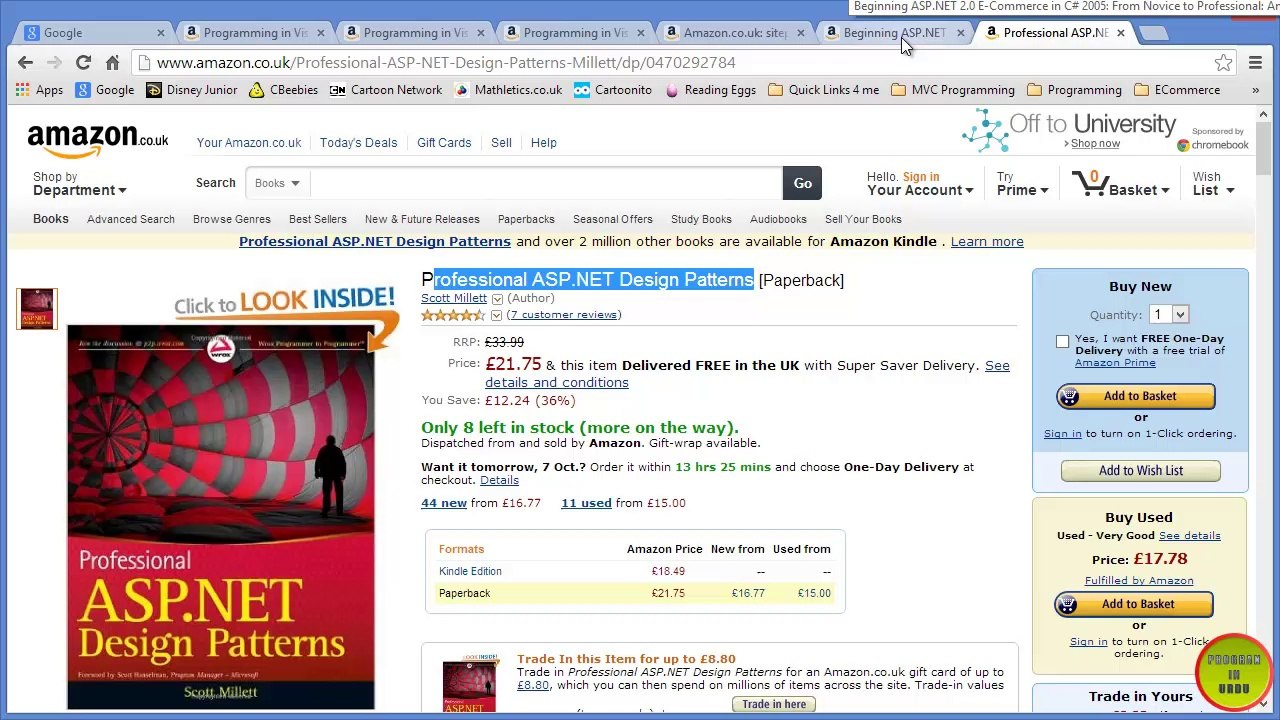Open the Books search category dropdown
1280x720 pixels.
[277, 183]
